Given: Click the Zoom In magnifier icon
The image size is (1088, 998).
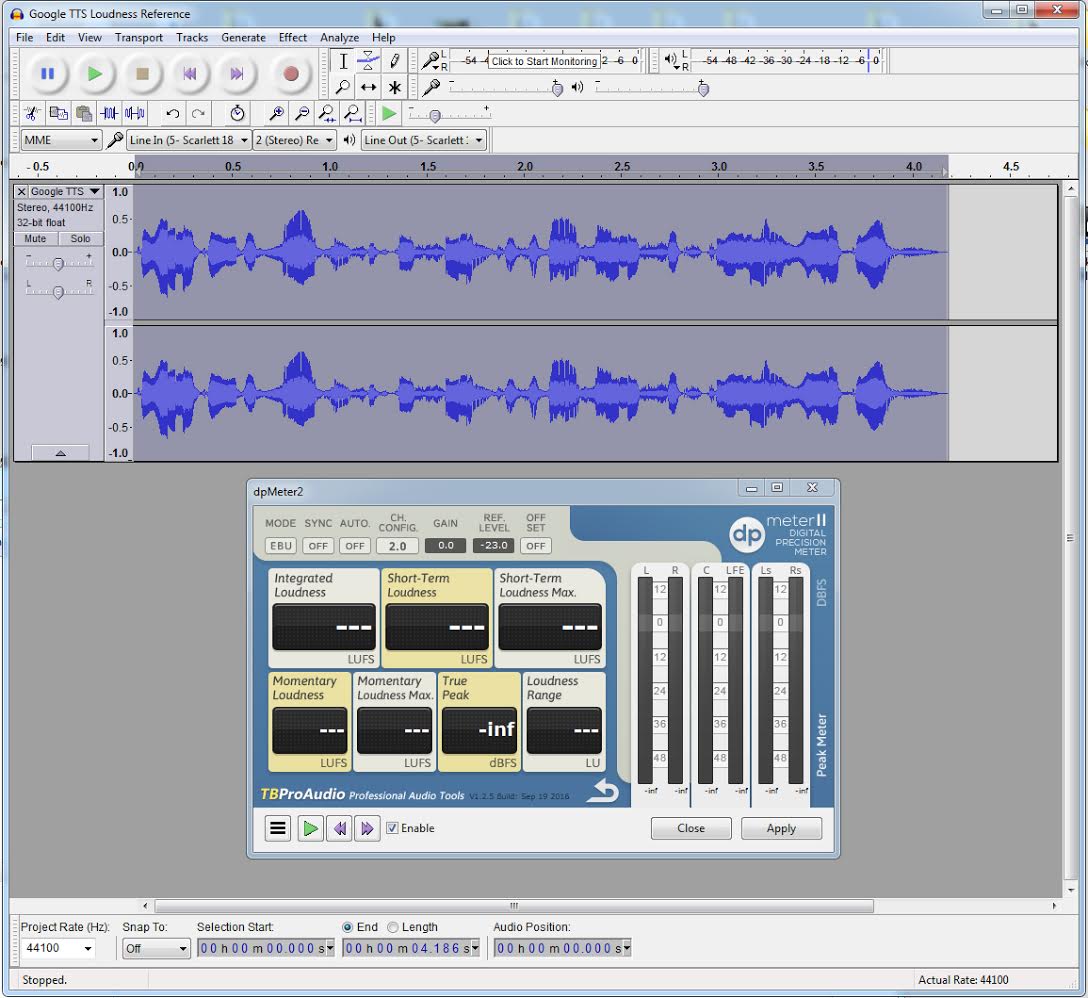Looking at the screenshot, I should (277, 114).
